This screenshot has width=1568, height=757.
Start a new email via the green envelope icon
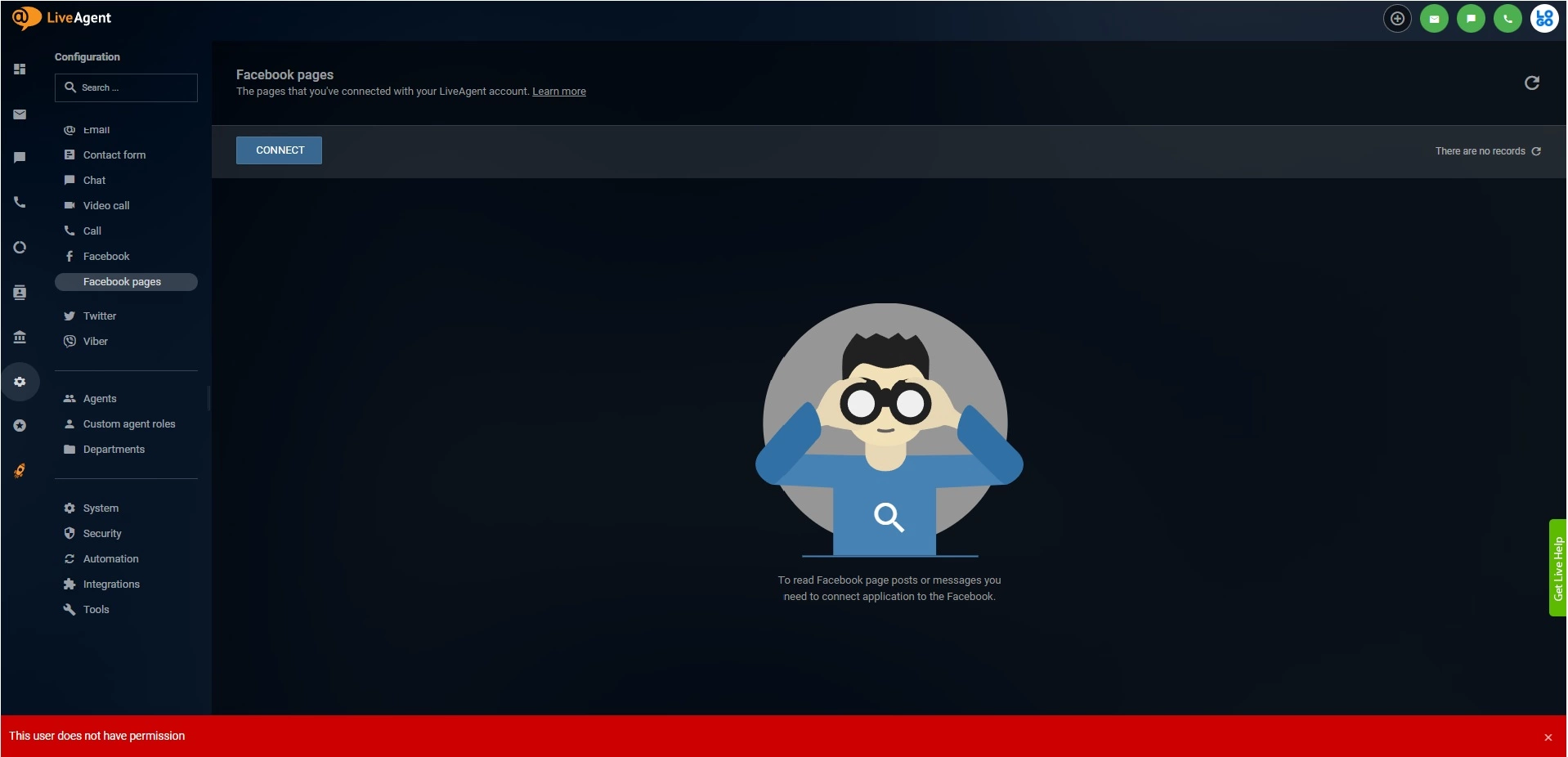(x=1434, y=18)
